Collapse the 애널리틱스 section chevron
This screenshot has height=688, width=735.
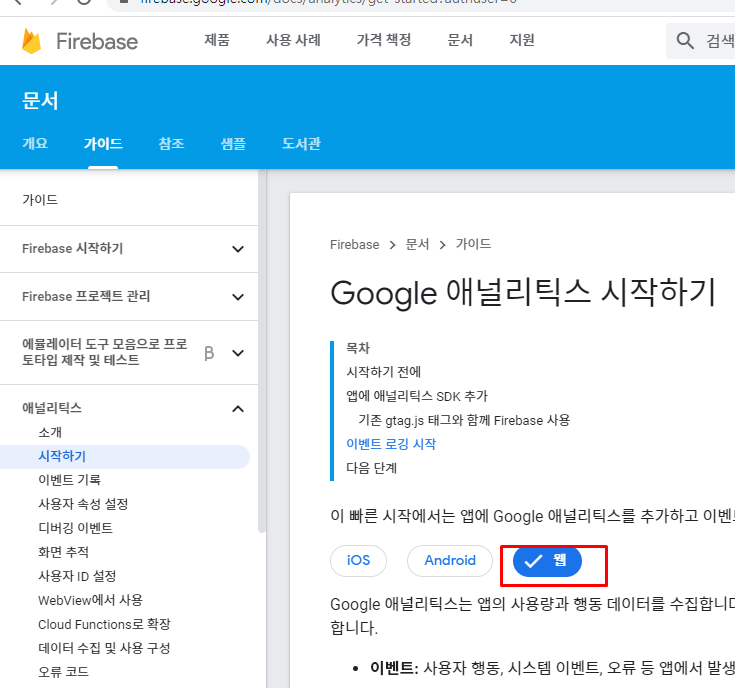pos(238,409)
